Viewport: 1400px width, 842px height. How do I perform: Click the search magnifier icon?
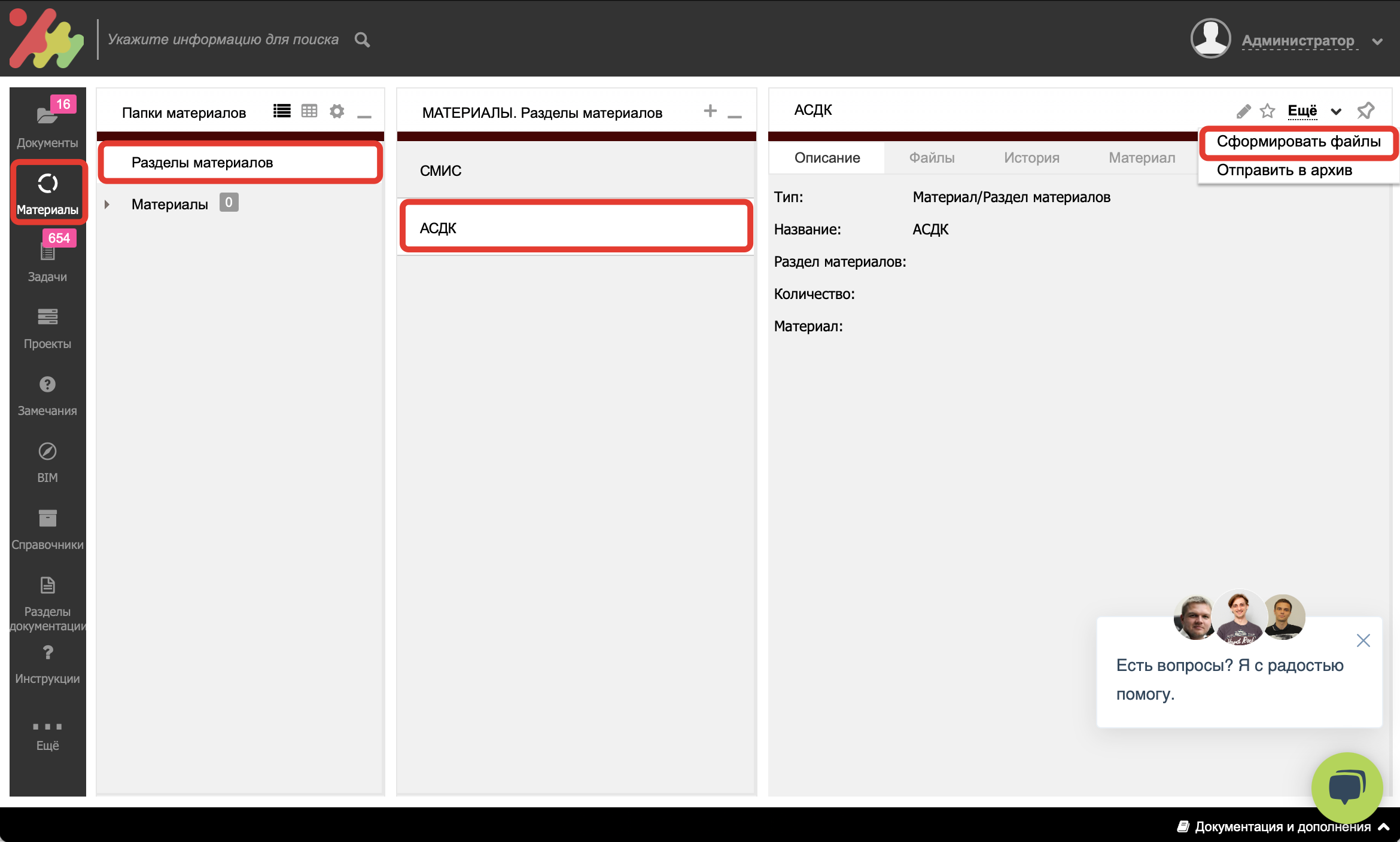(x=362, y=40)
